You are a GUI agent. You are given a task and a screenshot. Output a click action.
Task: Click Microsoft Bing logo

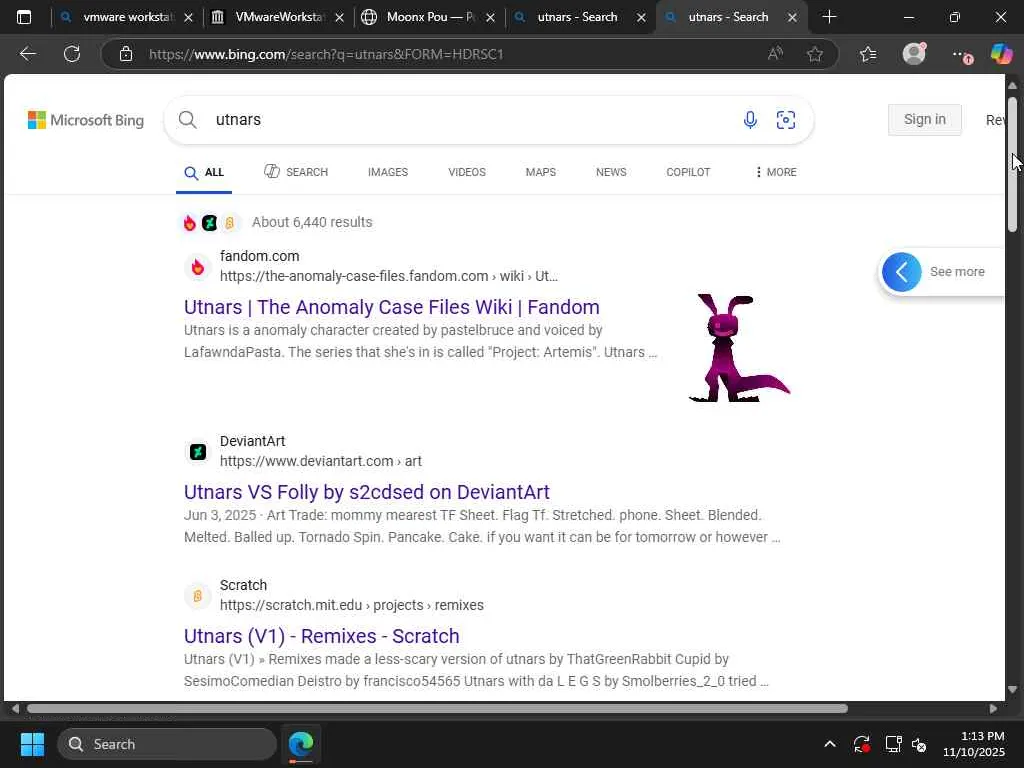pyautogui.click(x=86, y=120)
